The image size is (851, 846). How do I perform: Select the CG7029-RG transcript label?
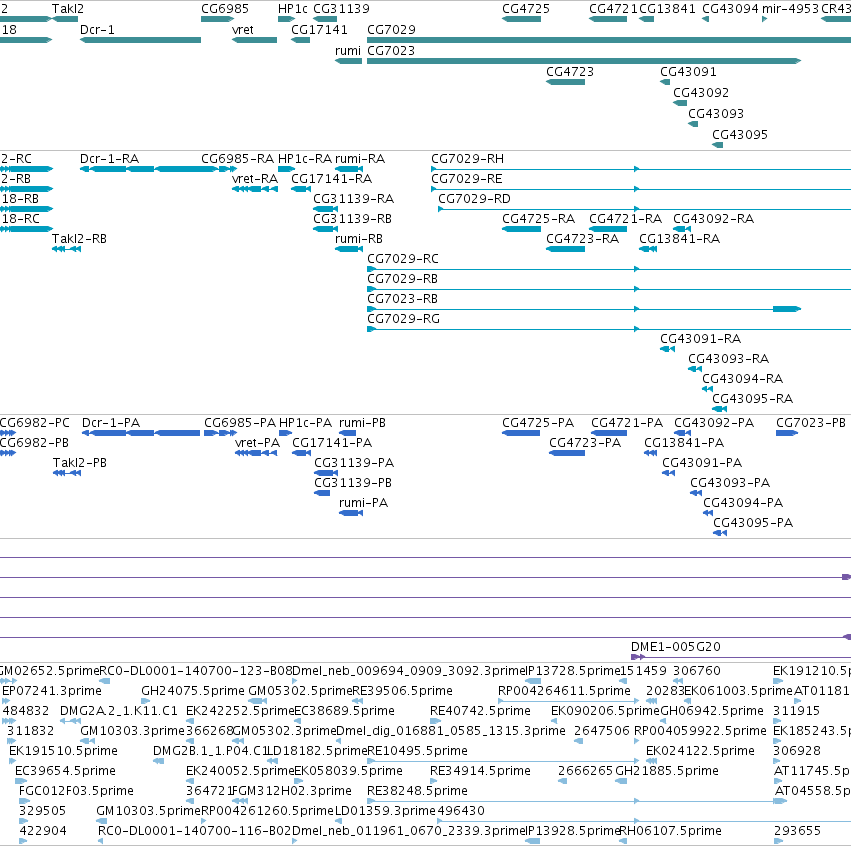click(403, 319)
